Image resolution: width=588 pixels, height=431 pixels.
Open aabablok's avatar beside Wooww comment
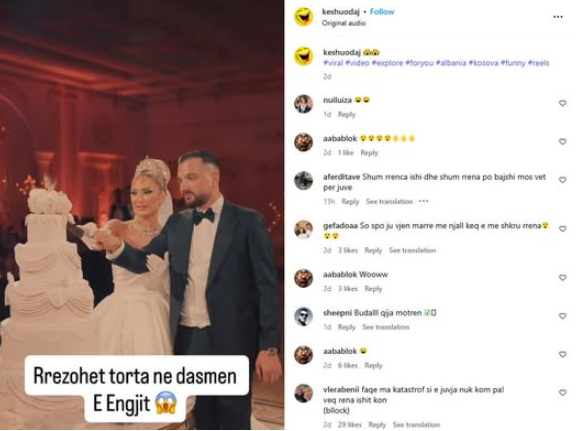coord(303,278)
